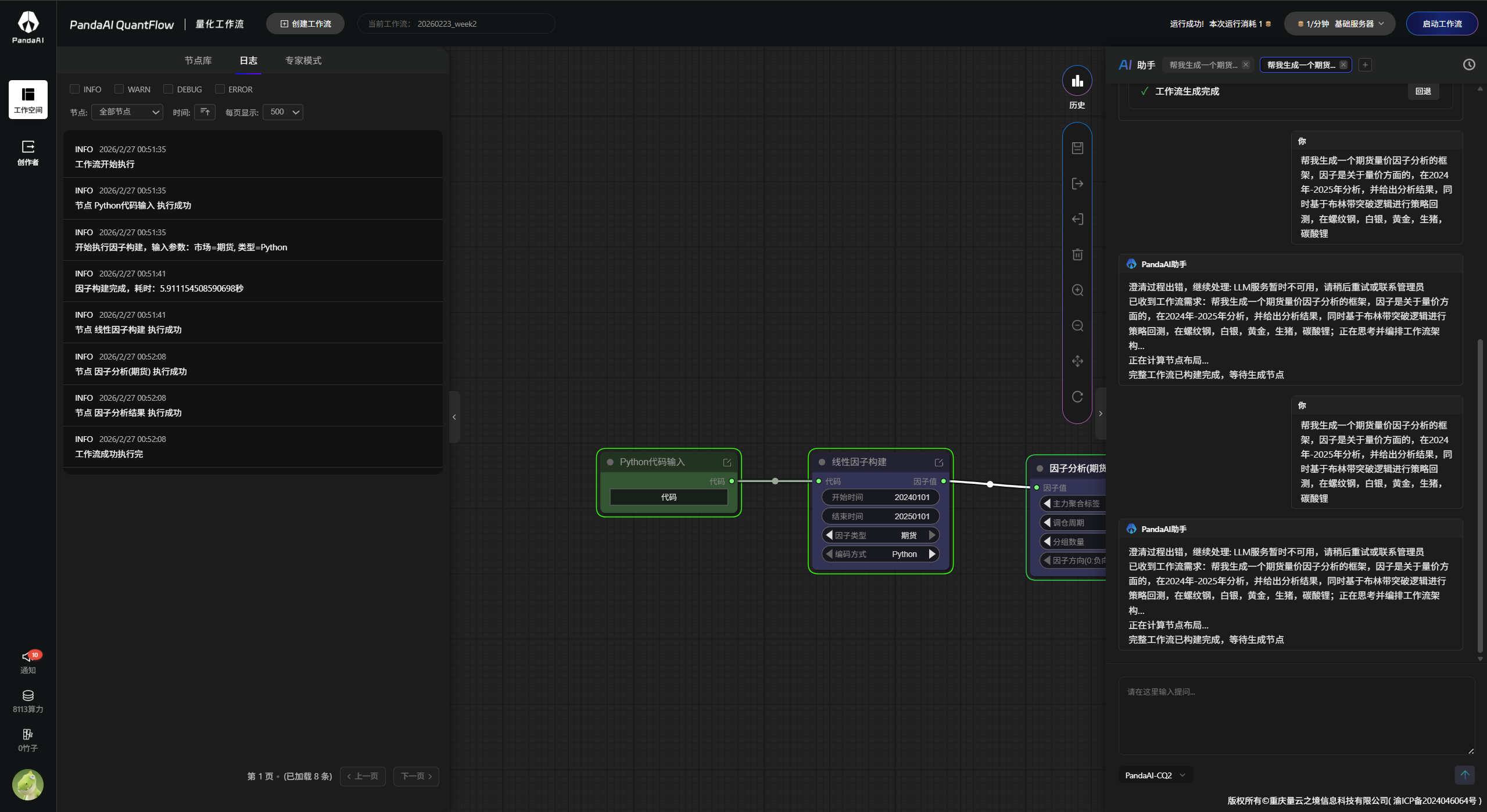
Task: Enable the DEBUG log filter checkbox
Action: point(169,89)
